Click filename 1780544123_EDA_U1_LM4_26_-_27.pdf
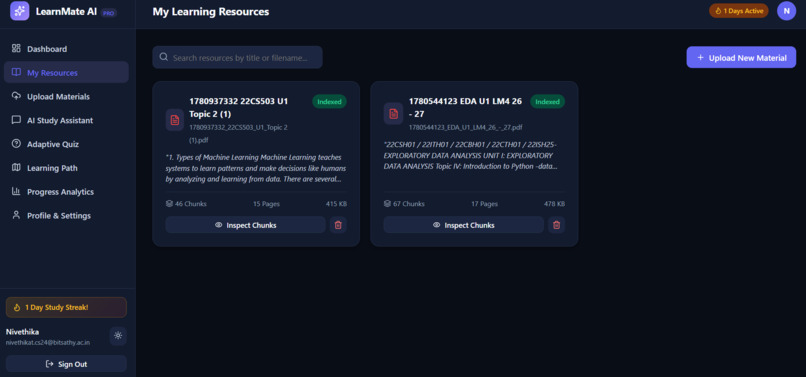This screenshot has height=377, width=806. [466, 127]
